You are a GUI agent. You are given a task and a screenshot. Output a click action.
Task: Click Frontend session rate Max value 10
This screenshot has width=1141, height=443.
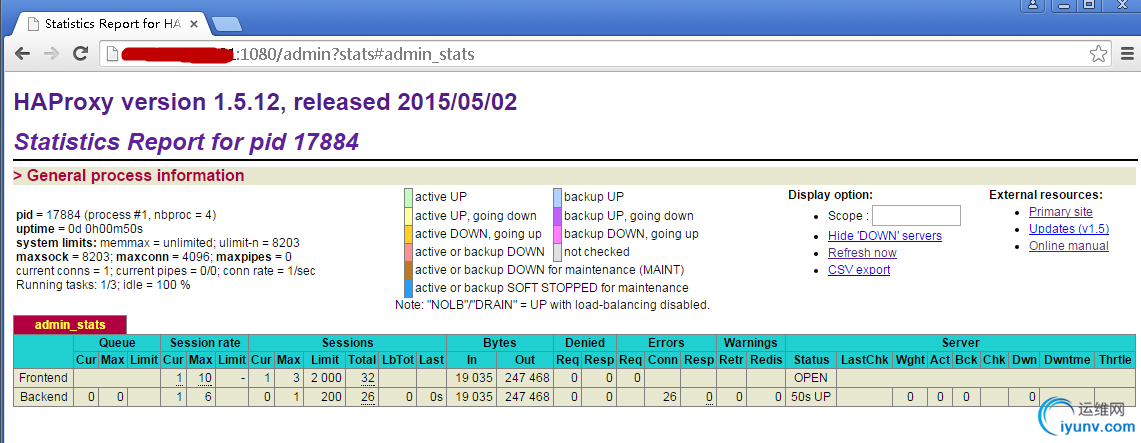pyautogui.click(x=204, y=378)
